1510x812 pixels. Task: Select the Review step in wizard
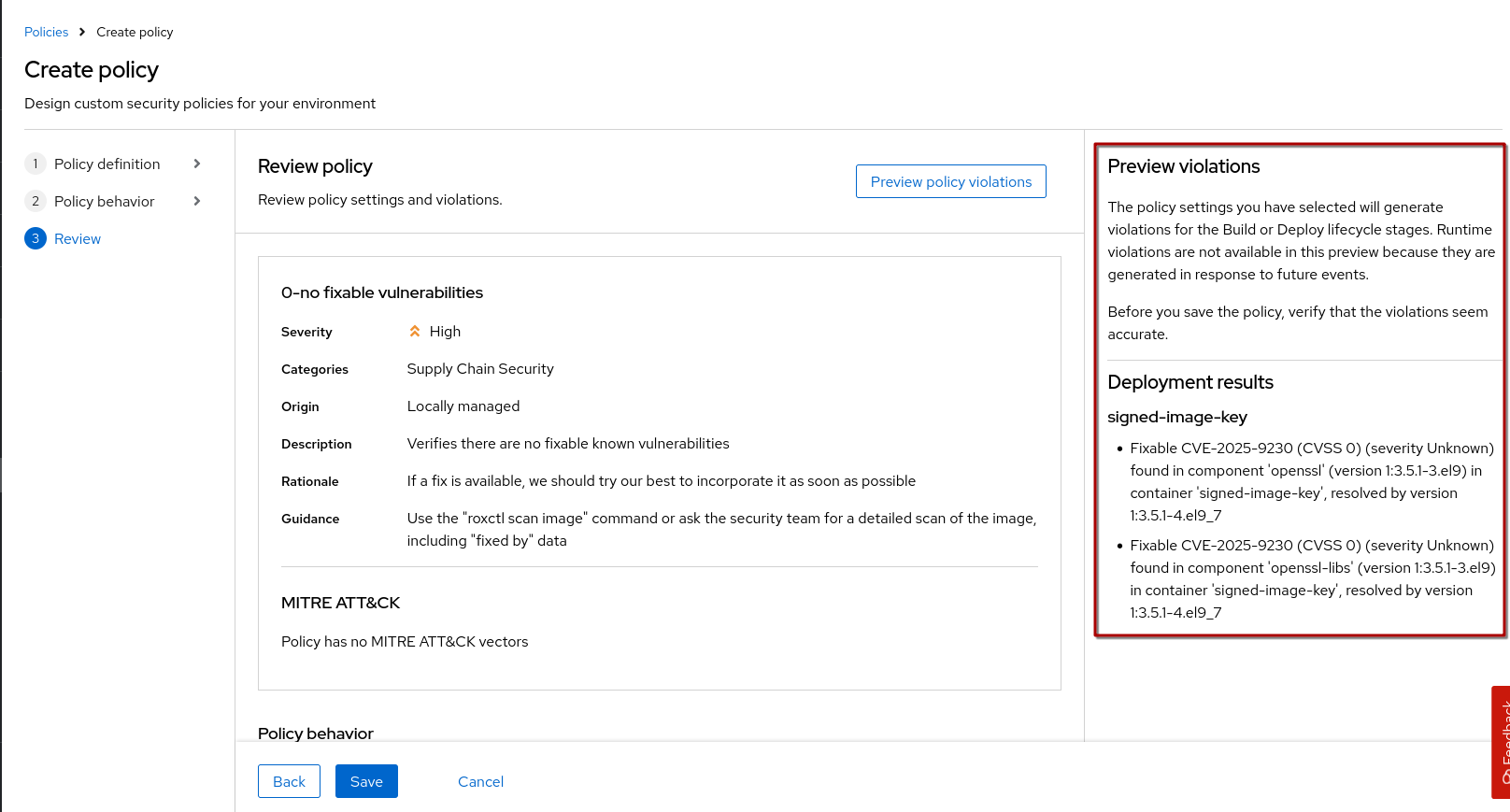[78, 239]
